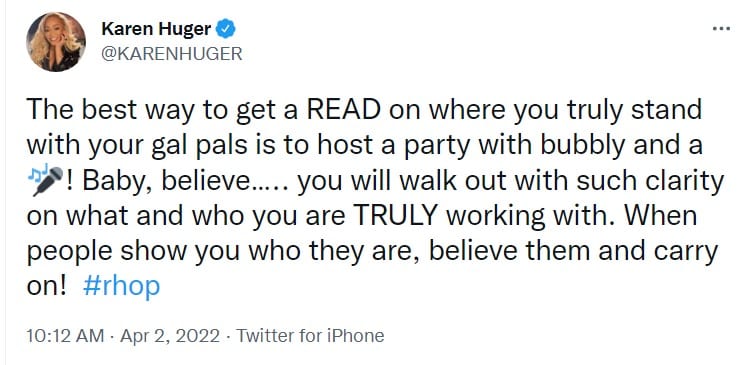Click the 10:12 AM timestamp
740x365 pixels.
[x=65, y=336]
